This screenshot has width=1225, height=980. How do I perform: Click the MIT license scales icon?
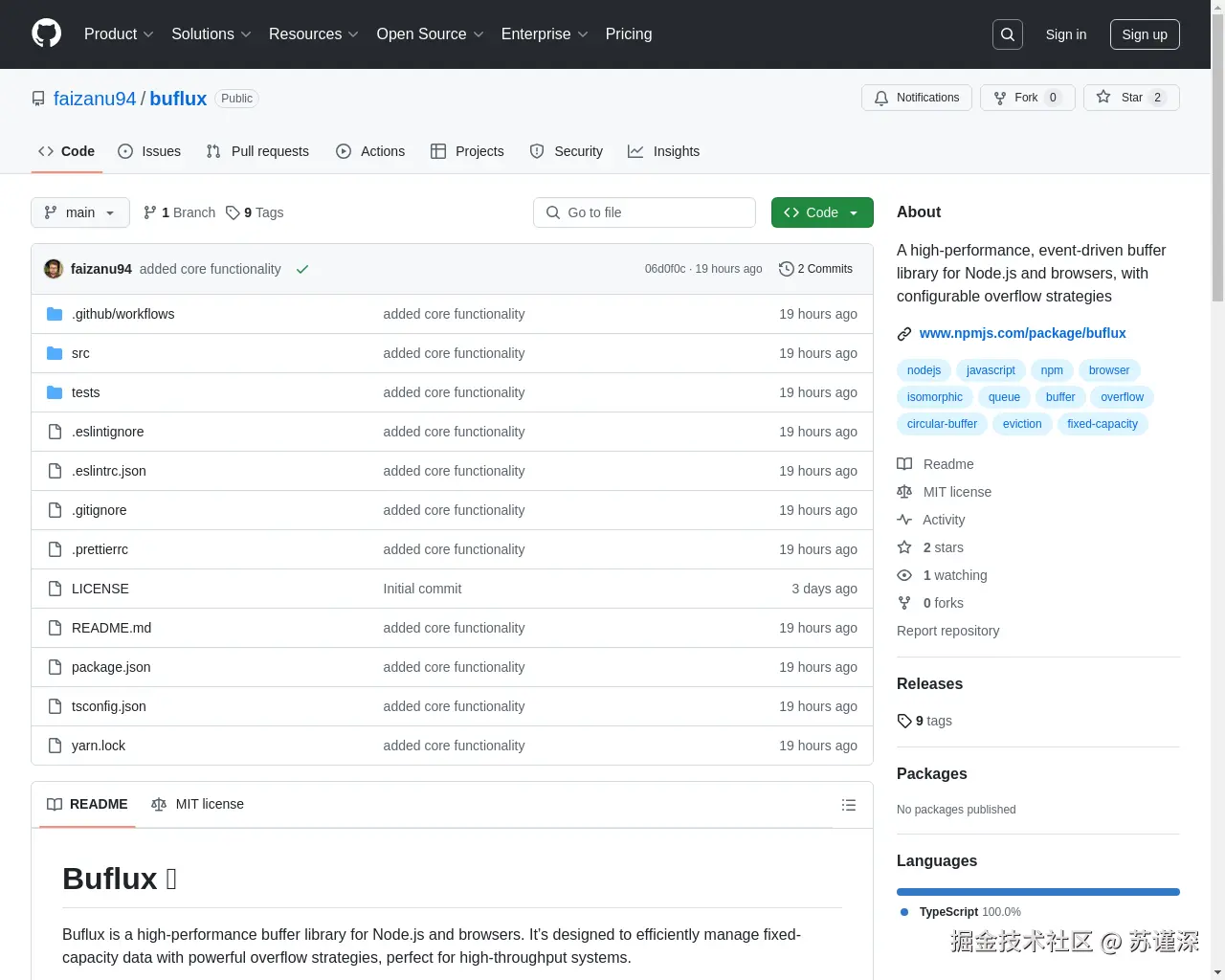[x=904, y=491]
